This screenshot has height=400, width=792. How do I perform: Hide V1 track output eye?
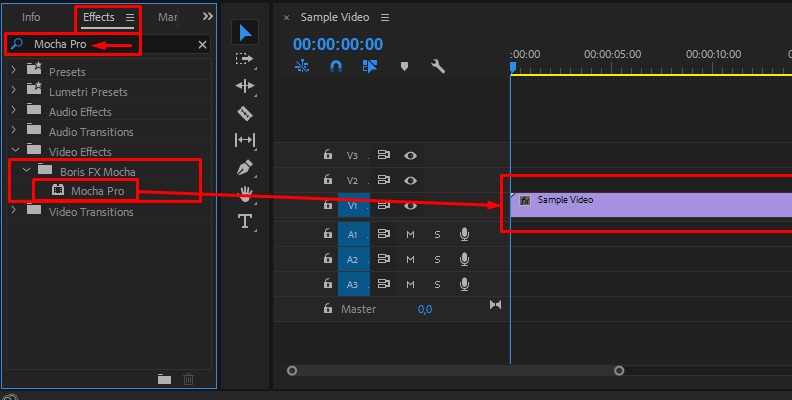410,206
